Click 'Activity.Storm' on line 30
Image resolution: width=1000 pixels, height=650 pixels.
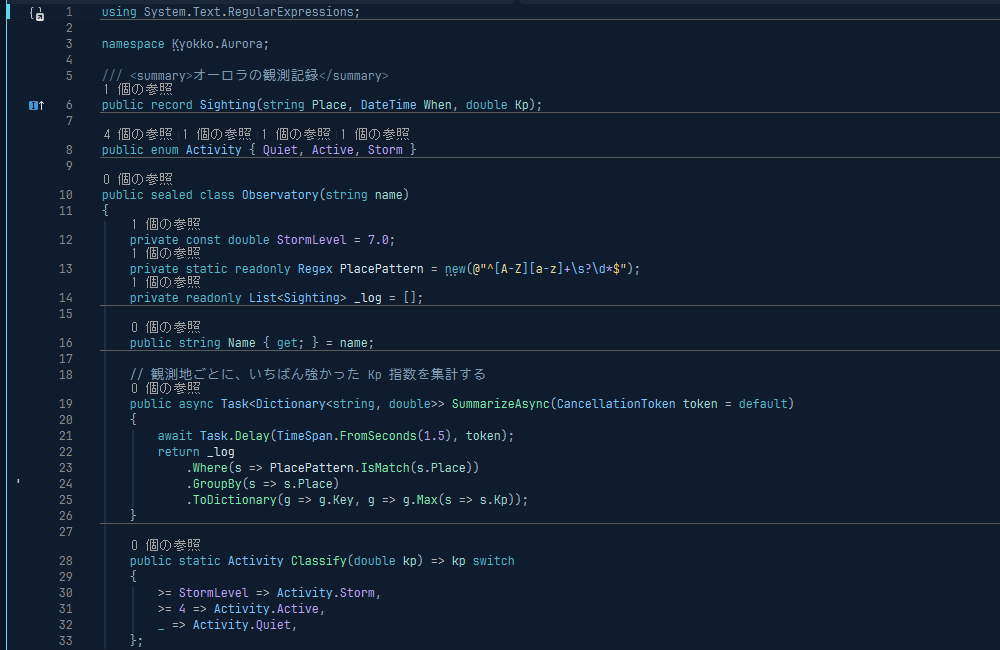click(325, 593)
